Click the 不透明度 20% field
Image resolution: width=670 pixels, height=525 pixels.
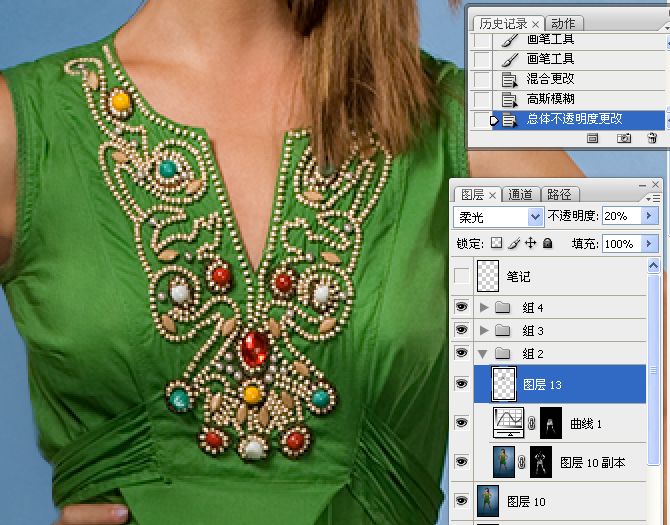click(x=622, y=216)
